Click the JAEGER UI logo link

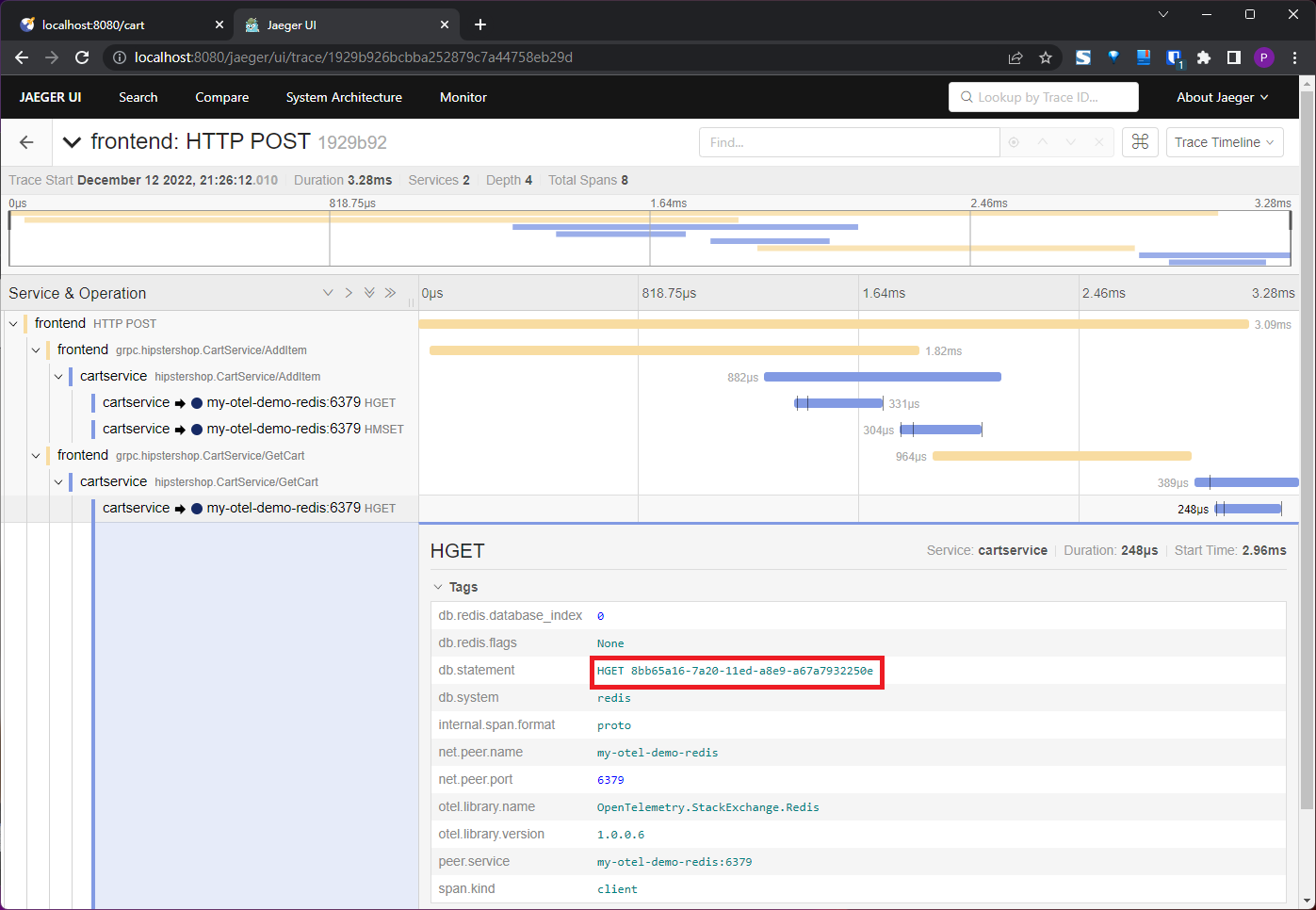point(50,97)
